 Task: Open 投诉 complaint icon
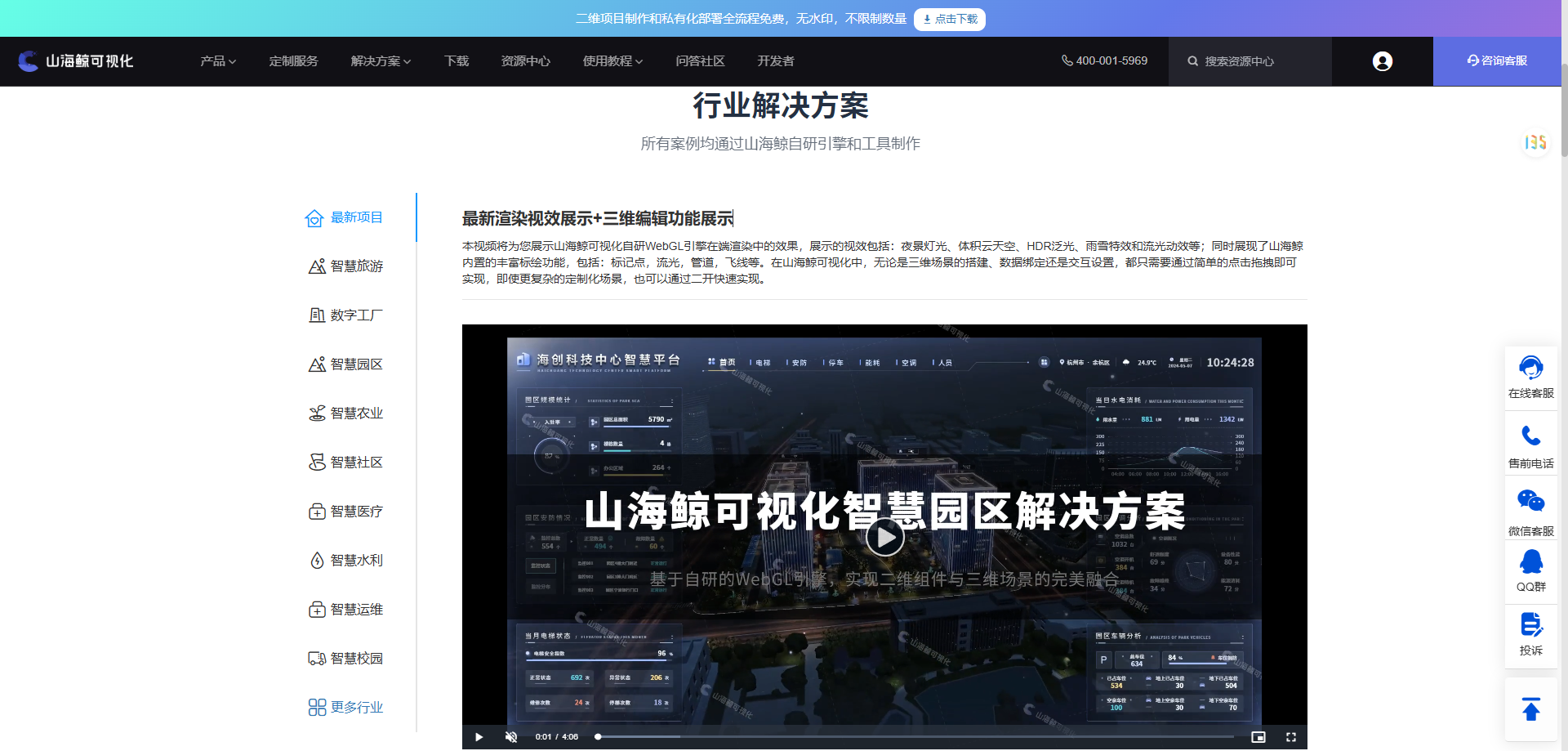pyautogui.click(x=1530, y=625)
